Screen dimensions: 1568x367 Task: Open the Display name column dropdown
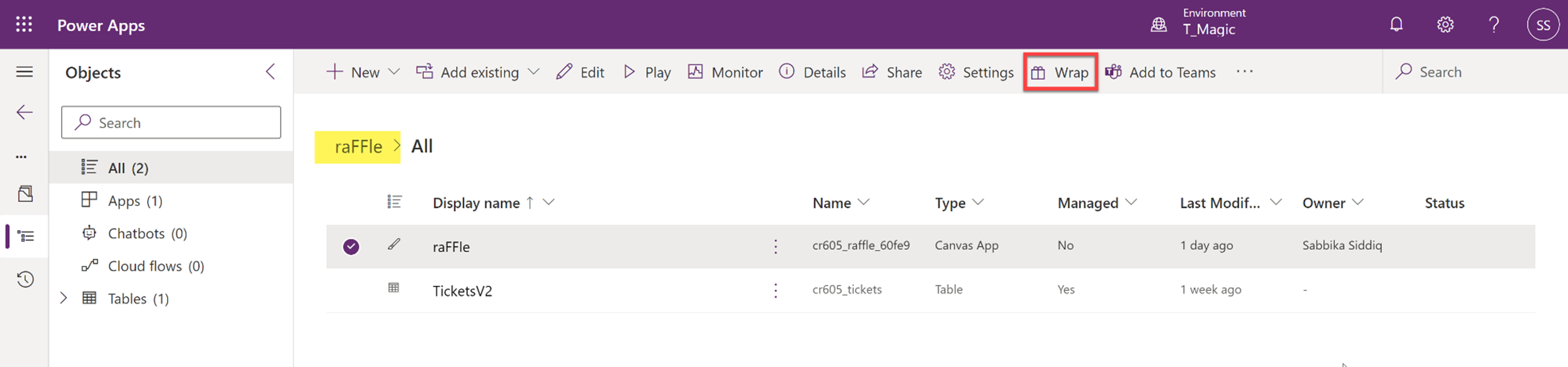point(549,202)
